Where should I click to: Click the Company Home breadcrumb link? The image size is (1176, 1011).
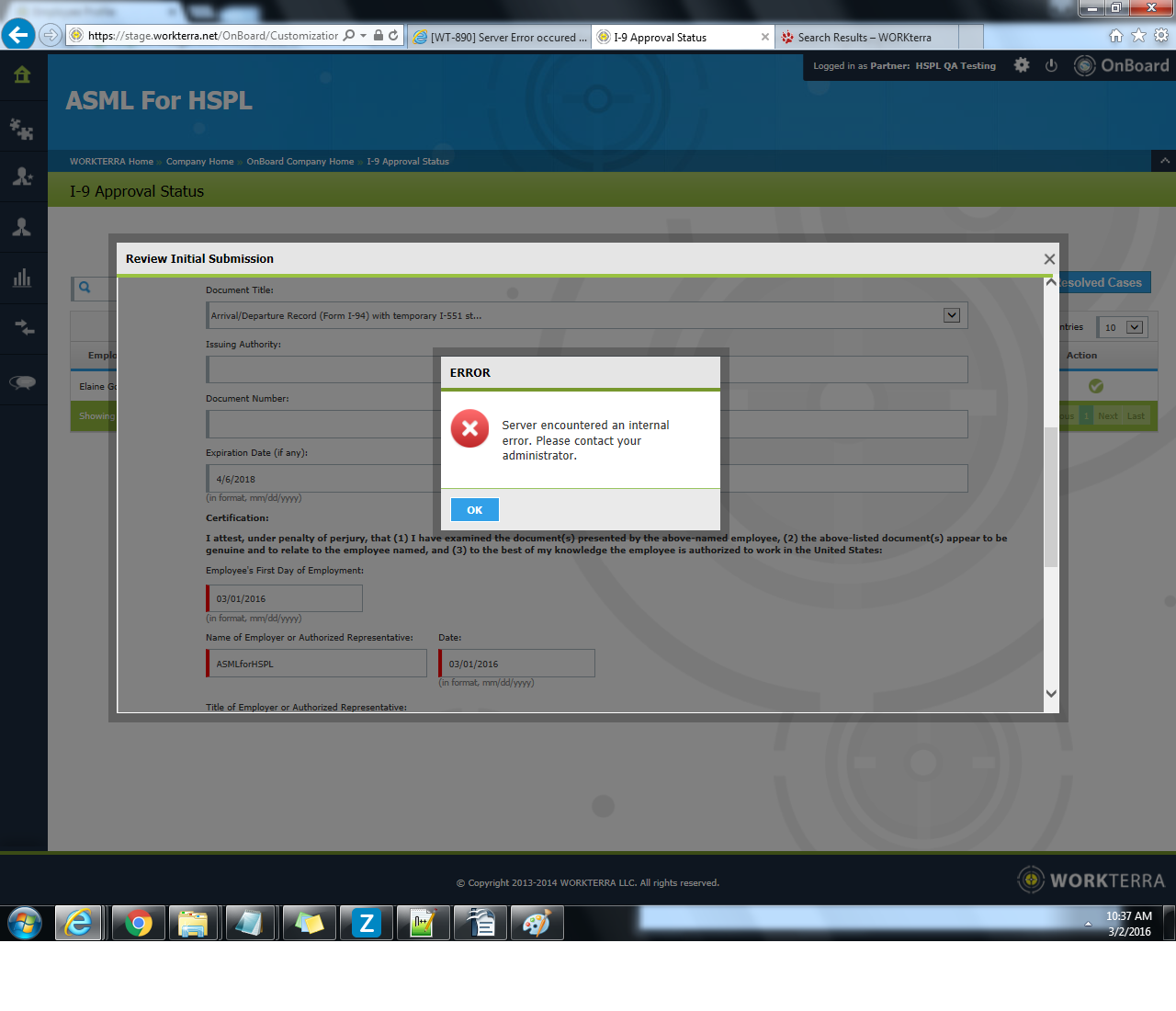pyautogui.click(x=199, y=162)
